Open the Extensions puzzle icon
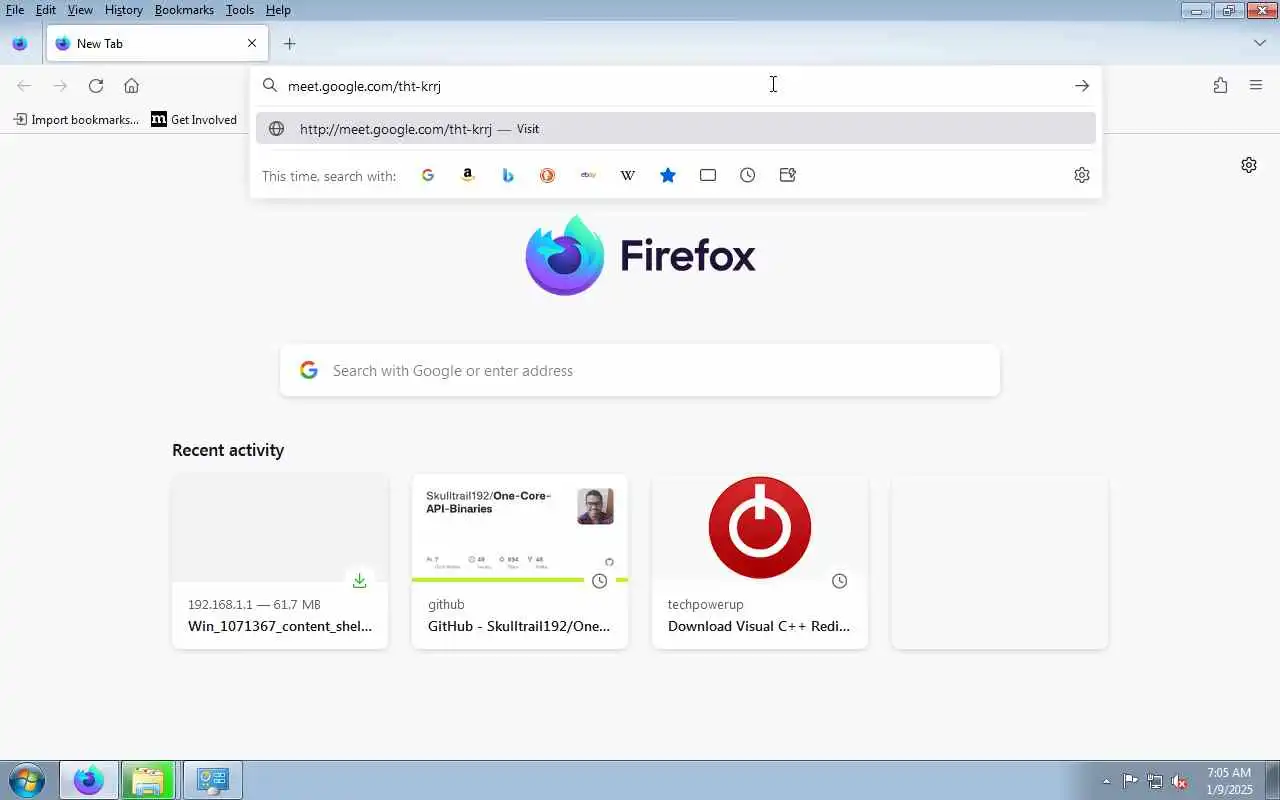Screen dimensions: 1280x800 click(1220, 86)
